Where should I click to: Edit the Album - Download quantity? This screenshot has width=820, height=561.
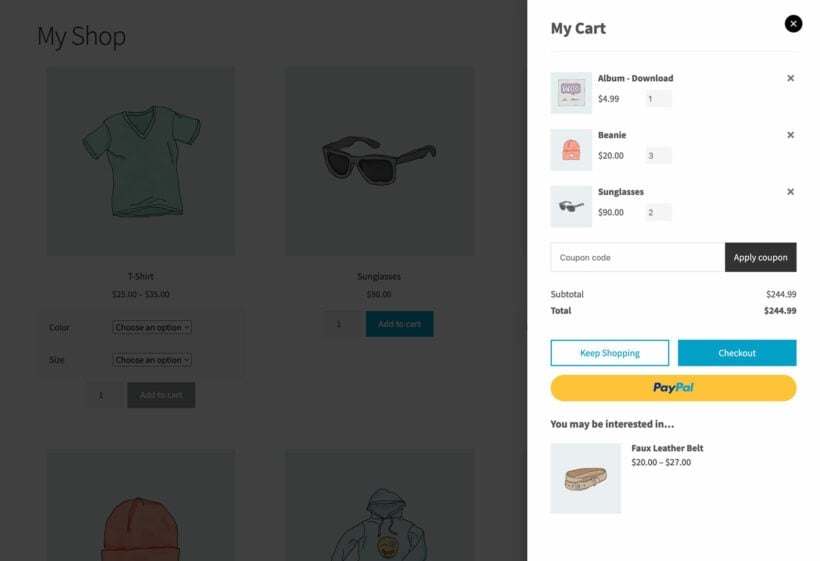click(x=658, y=99)
